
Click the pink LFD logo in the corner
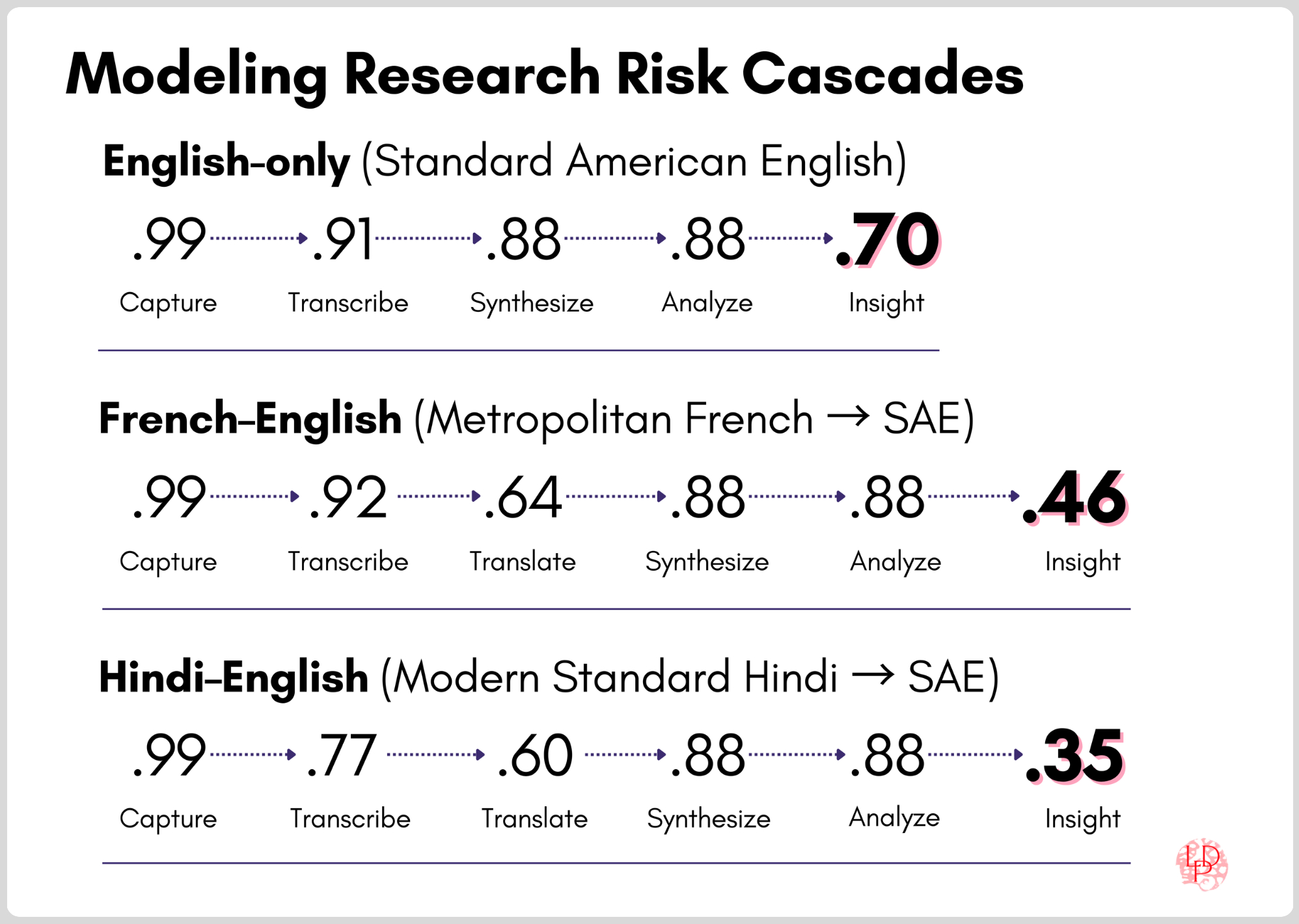[x=1201, y=865]
